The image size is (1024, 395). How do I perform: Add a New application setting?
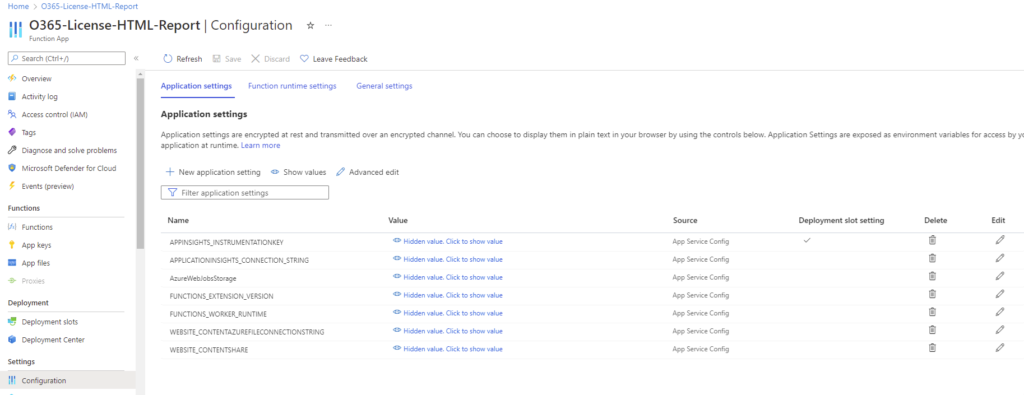[213, 172]
